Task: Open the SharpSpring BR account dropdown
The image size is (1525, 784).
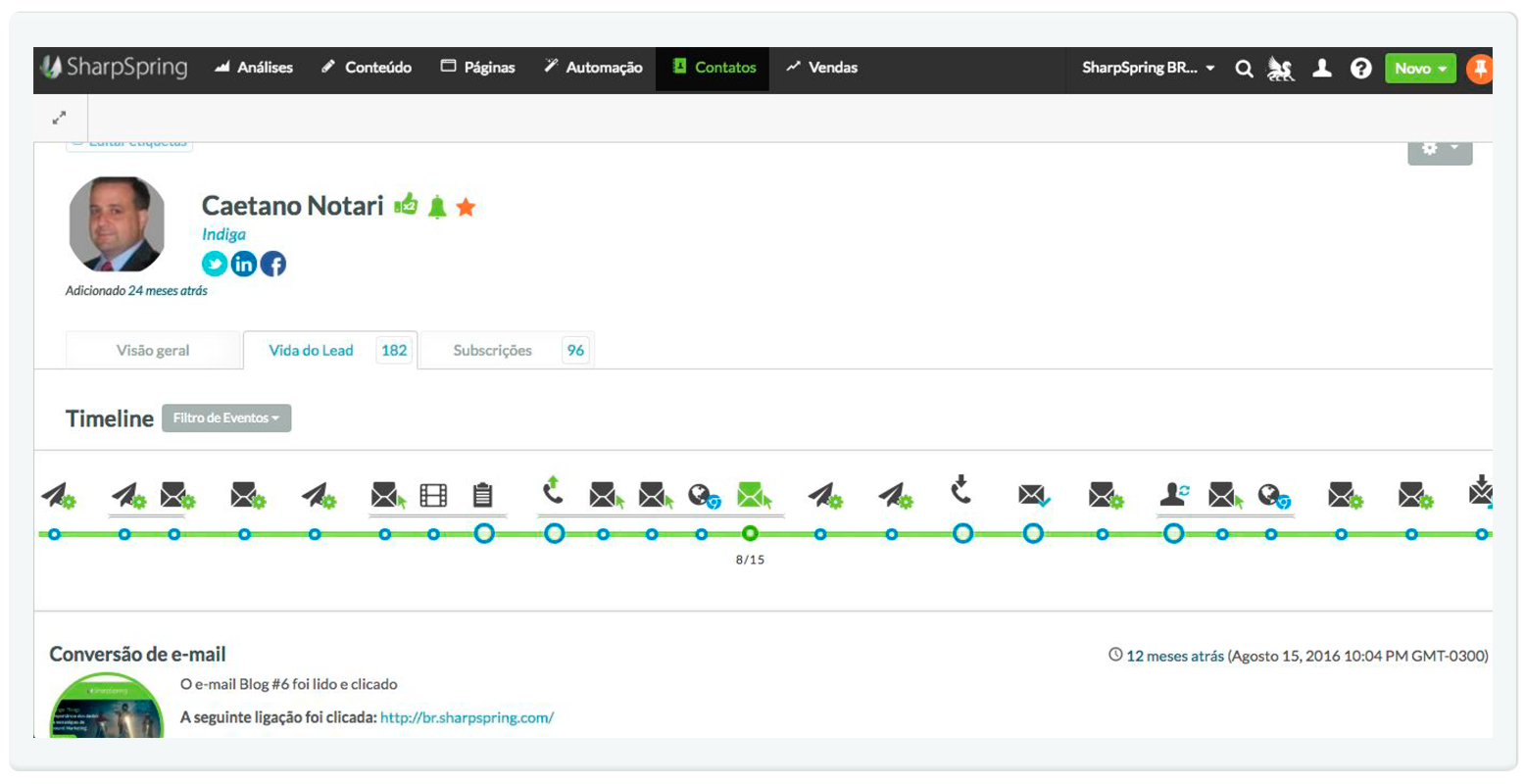Action: point(1148,69)
